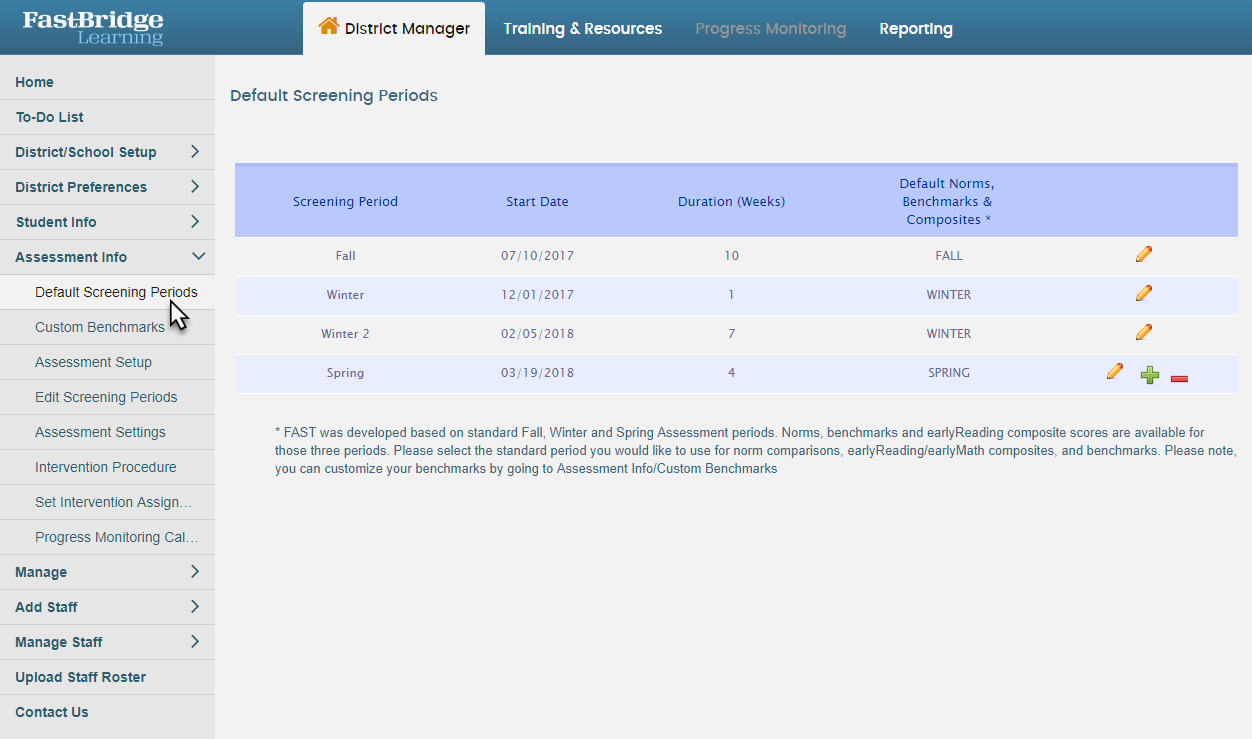1252x739 pixels.
Task: Edit the Fall screening period pencil icon
Action: (1144, 254)
